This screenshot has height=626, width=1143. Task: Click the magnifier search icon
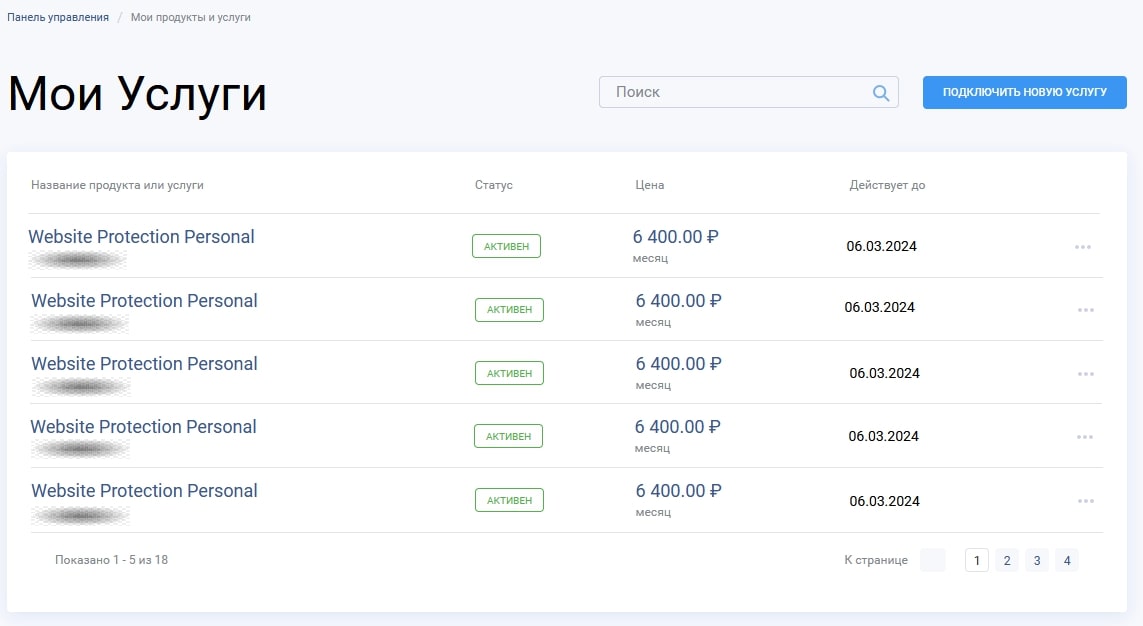click(881, 93)
